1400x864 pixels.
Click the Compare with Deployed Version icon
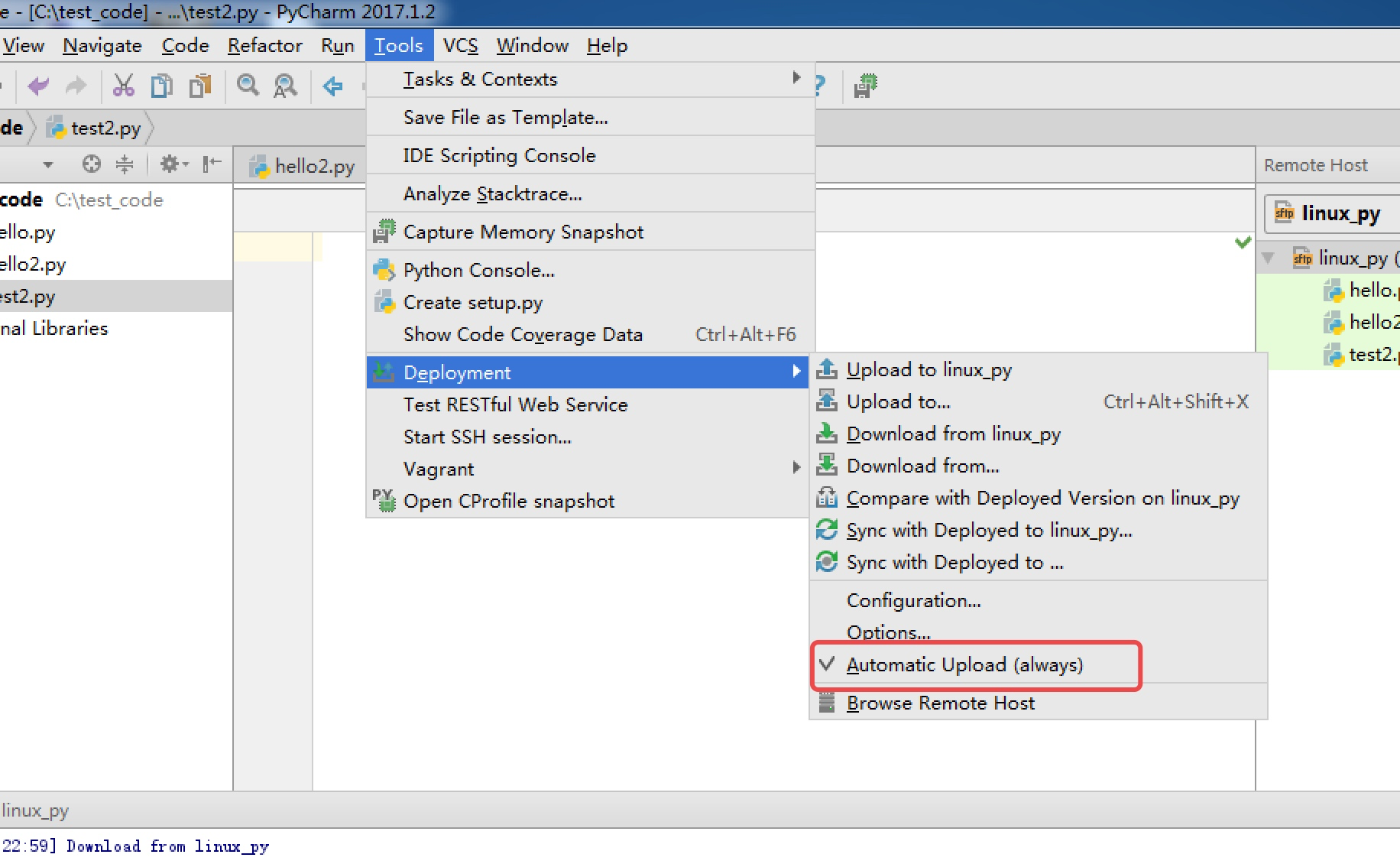(x=827, y=498)
